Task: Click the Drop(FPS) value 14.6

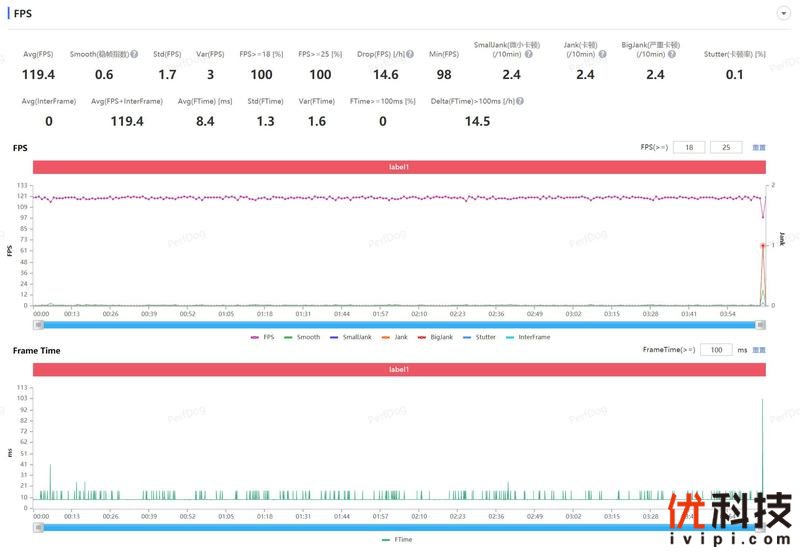Action: pos(386,74)
